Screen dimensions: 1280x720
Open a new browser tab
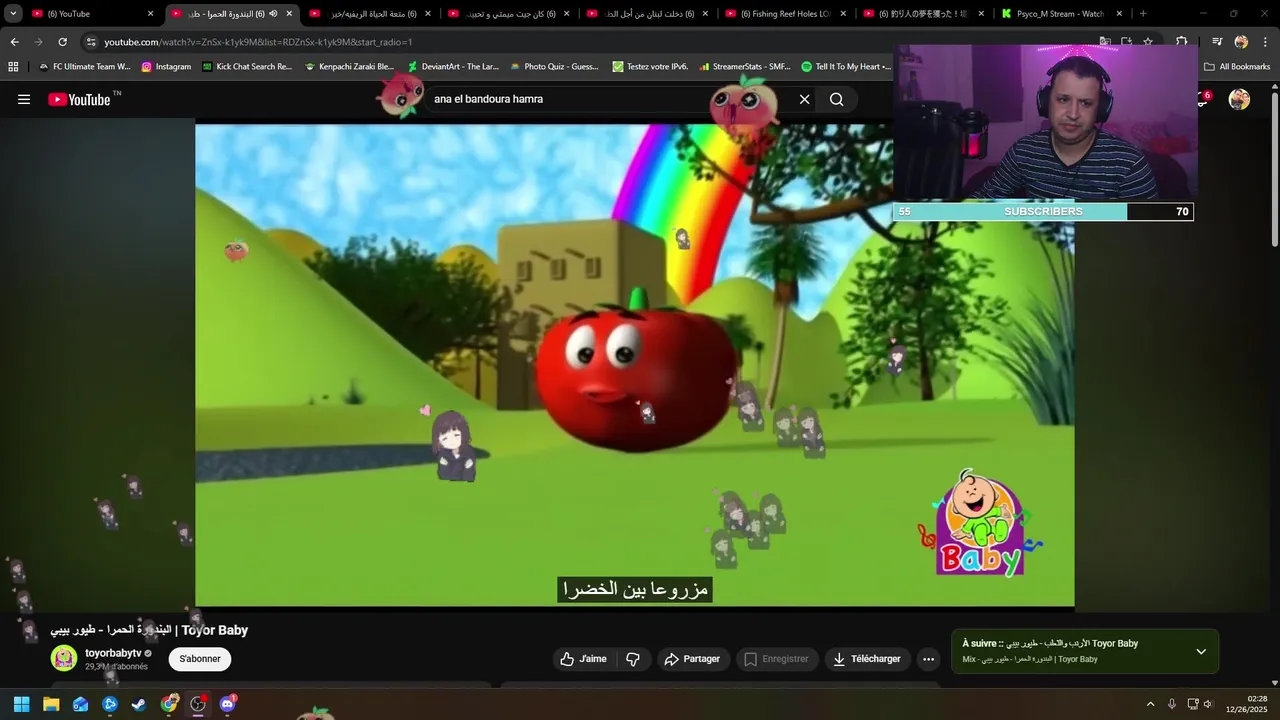tap(1143, 14)
